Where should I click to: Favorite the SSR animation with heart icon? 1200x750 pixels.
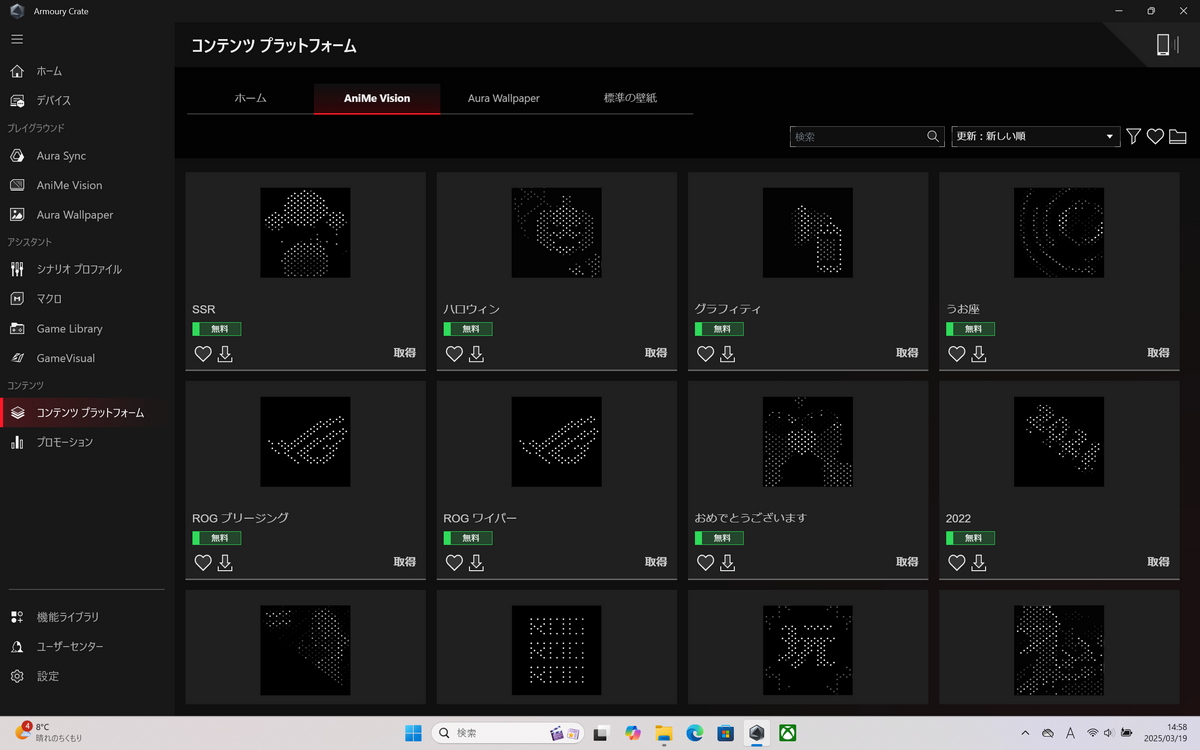click(x=203, y=354)
